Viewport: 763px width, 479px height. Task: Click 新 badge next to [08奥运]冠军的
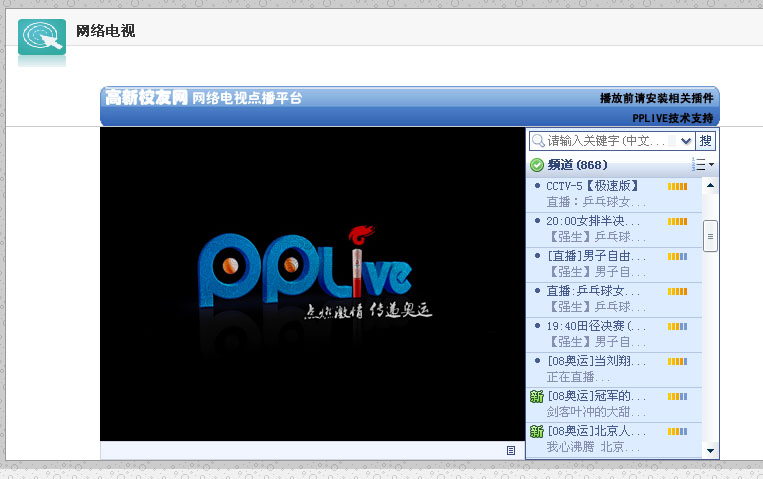(536, 397)
